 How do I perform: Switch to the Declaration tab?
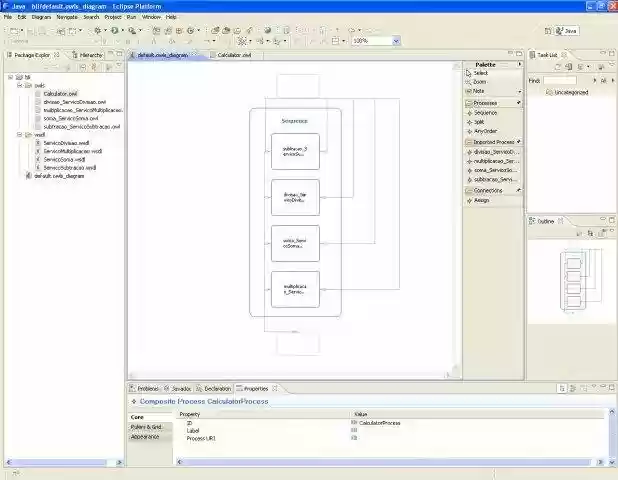tap(214, 389)
